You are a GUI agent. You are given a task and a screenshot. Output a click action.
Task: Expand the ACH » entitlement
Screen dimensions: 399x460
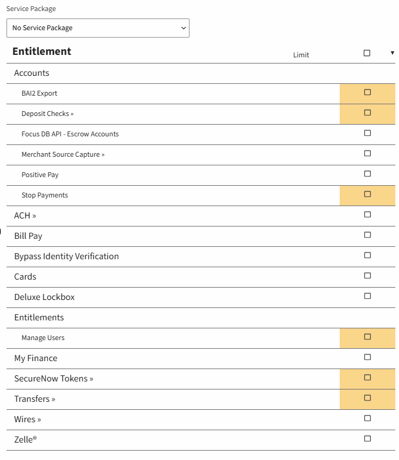point(25,216)
